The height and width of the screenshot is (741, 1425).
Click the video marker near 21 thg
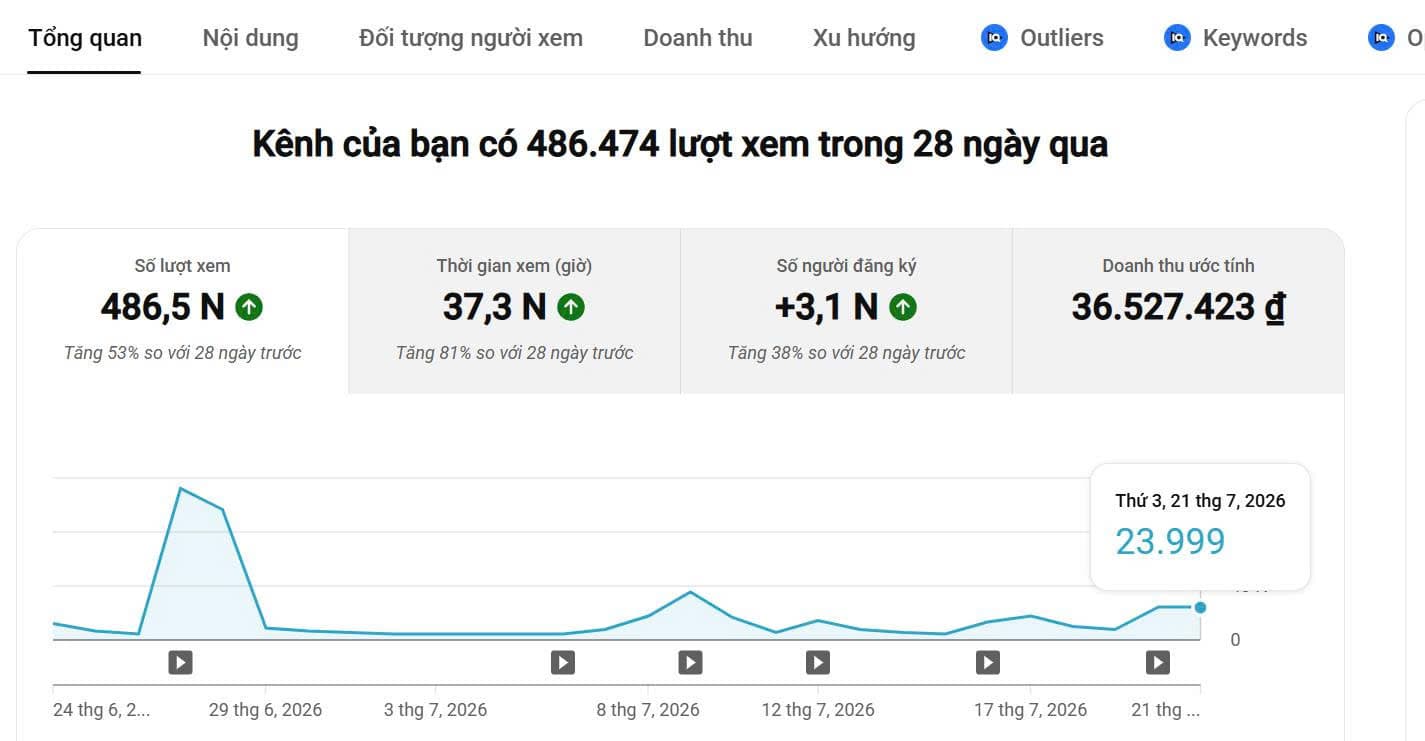pyautogui.click(x=1158, y=662)
